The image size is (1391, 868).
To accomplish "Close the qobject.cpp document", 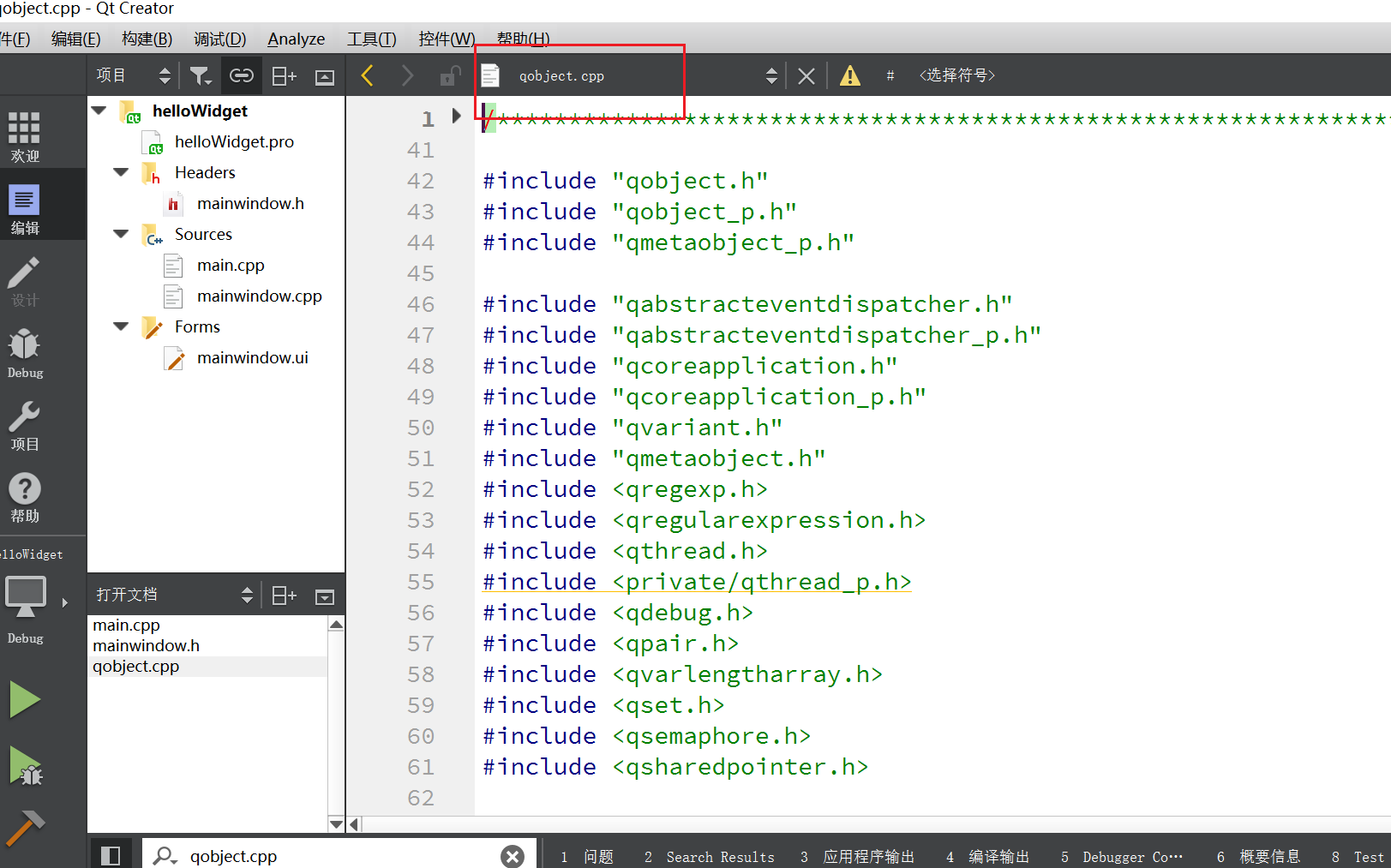I will click(806, 75).
